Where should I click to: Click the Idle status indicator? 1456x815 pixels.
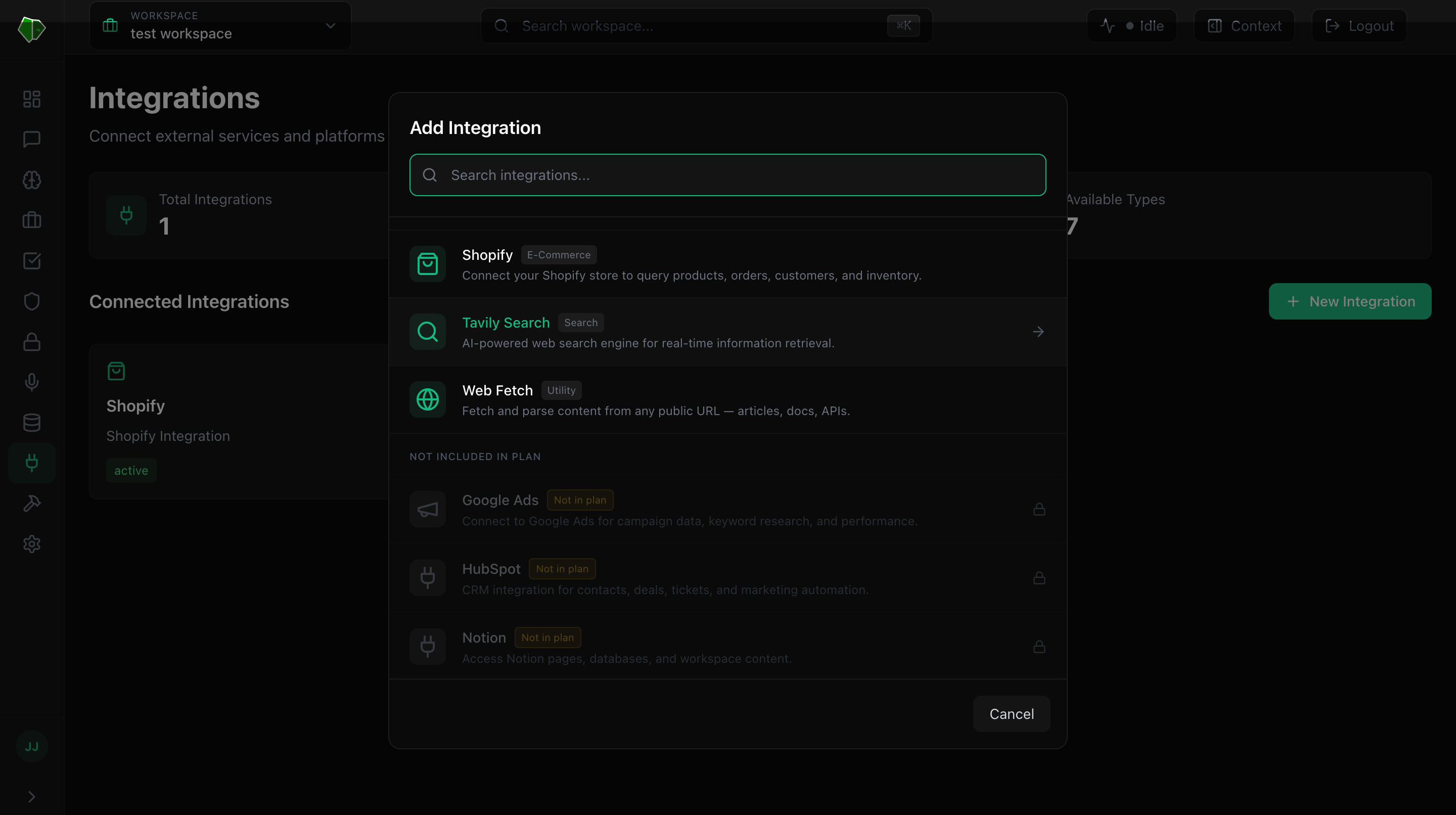1131,26
